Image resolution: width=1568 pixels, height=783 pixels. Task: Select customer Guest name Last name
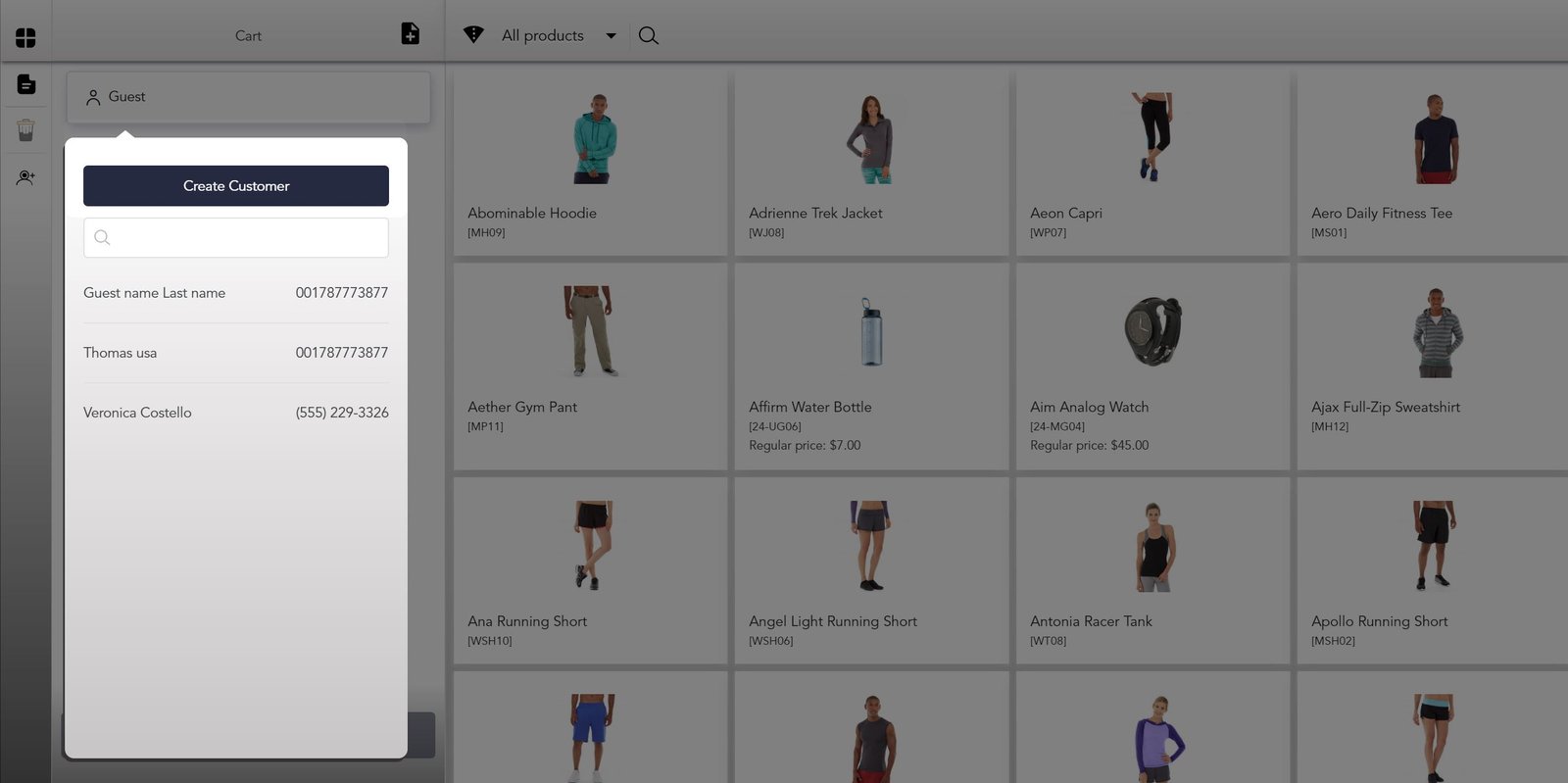point(236,293)
